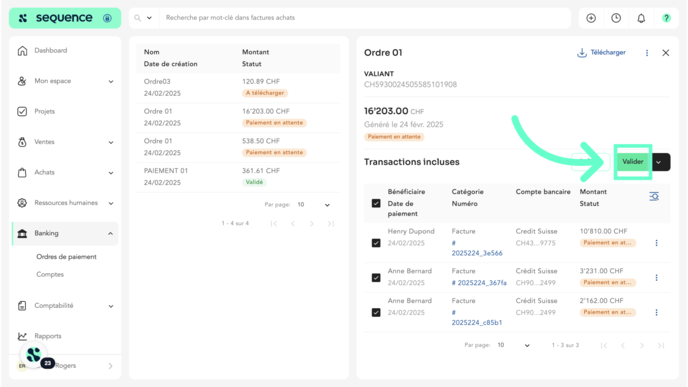
Task: Close the Ordre 01 detail panel
Action: click(666, 53)
